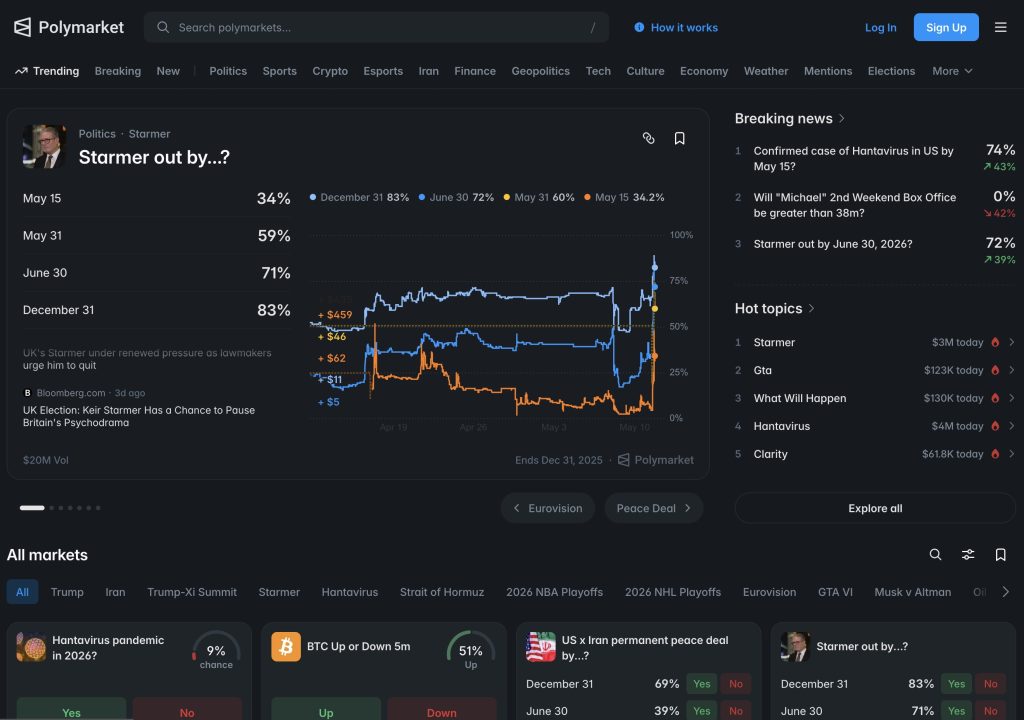Toggle June 30 chart legend
Viewport: 1024px width, 720px height.
pyautogui.click(x=456, y=197)
